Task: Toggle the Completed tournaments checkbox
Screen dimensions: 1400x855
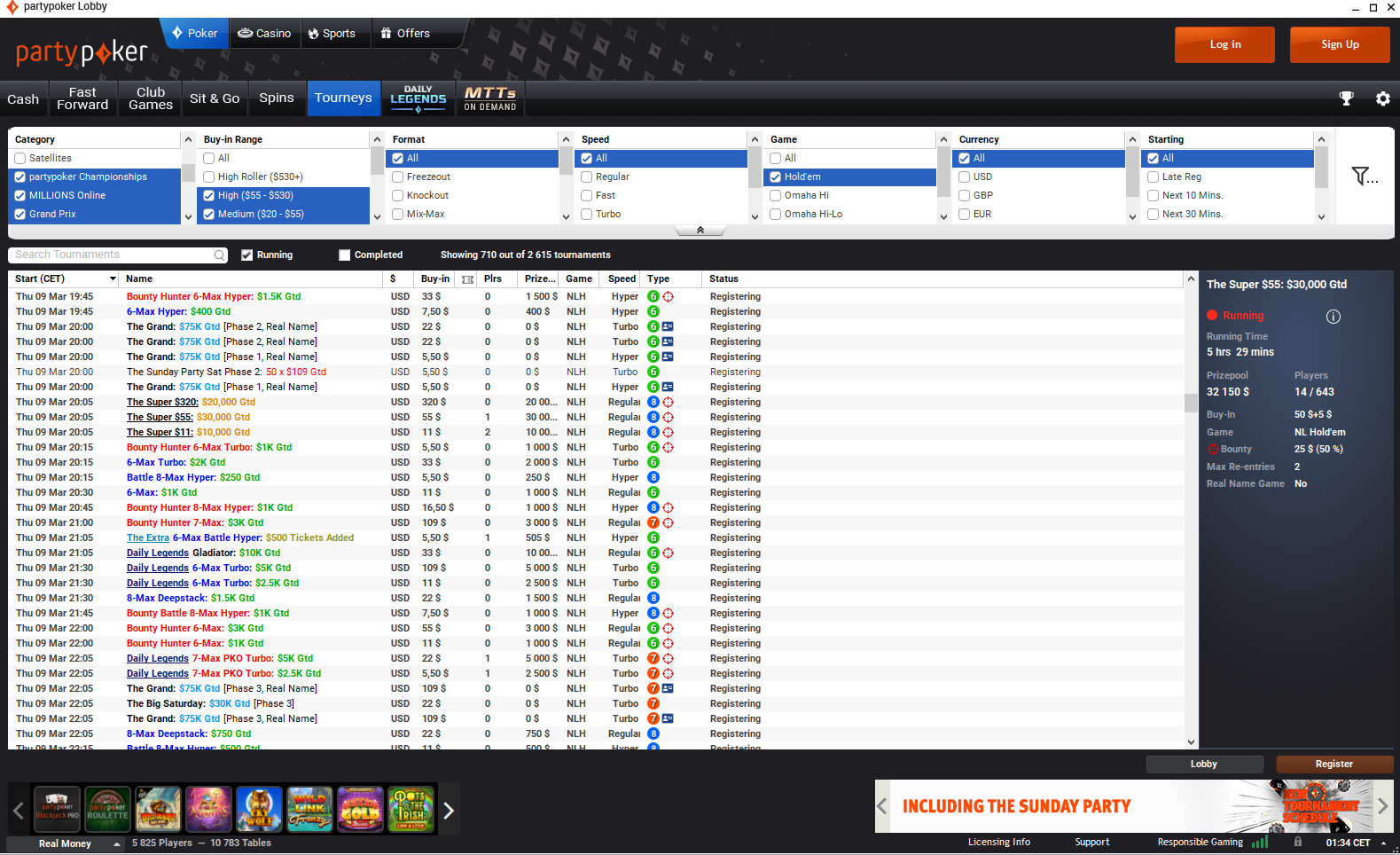Action: click(345, 255)
